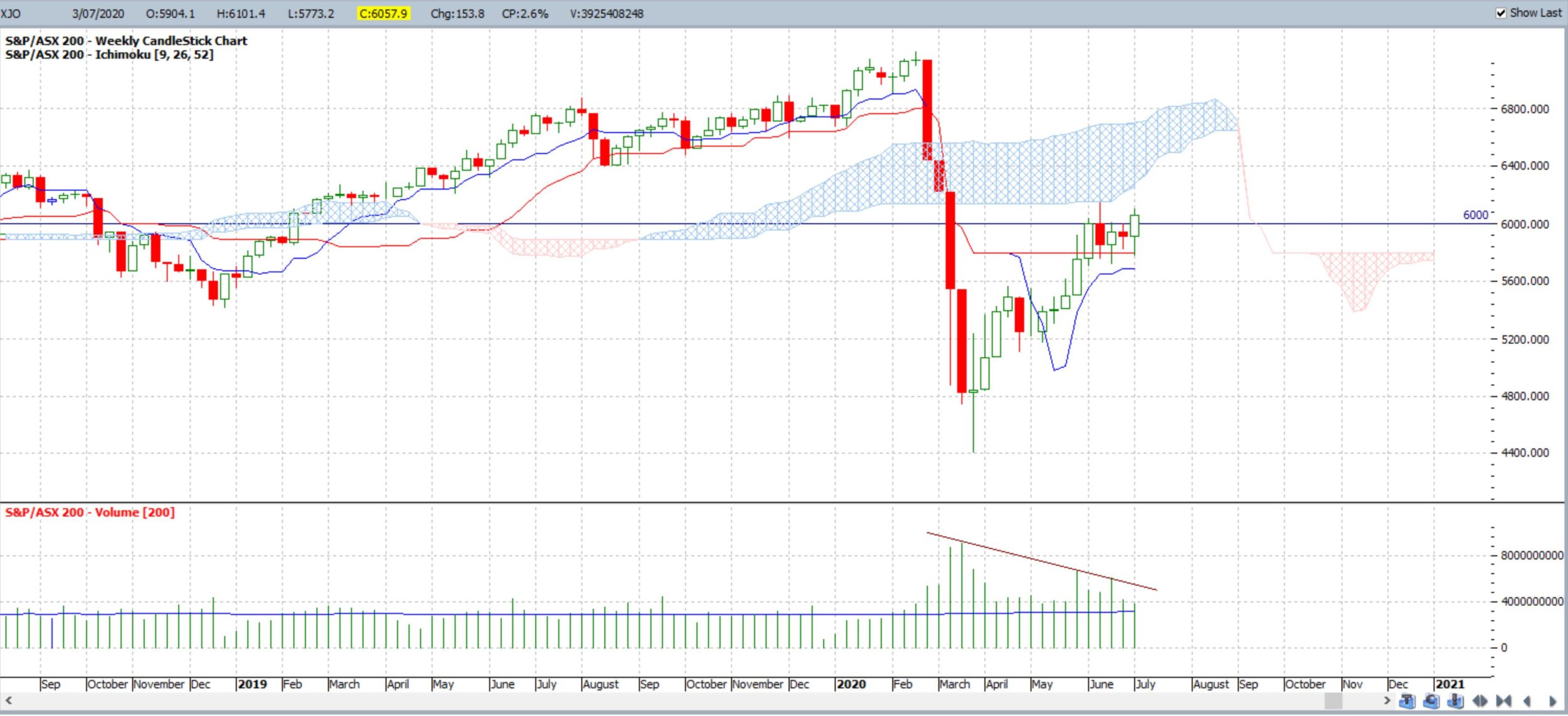Image resolution: width=1568 pixels, height=716 pixels.
Task: Click the horizontal scrollbar left arrow
Action: 8,700
